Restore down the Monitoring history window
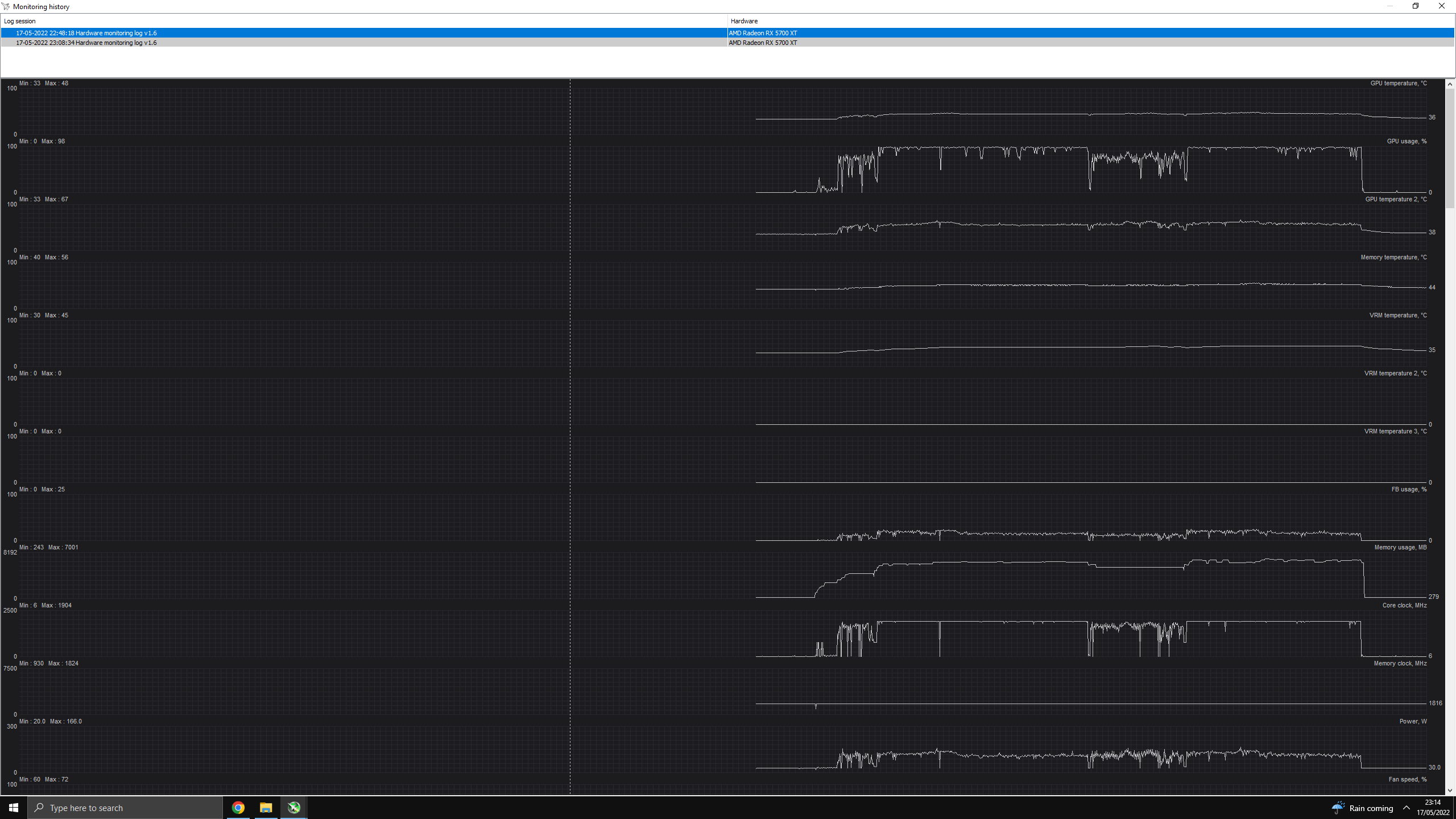This screenshot has width=1456, height=819. tap(1416, 6)
